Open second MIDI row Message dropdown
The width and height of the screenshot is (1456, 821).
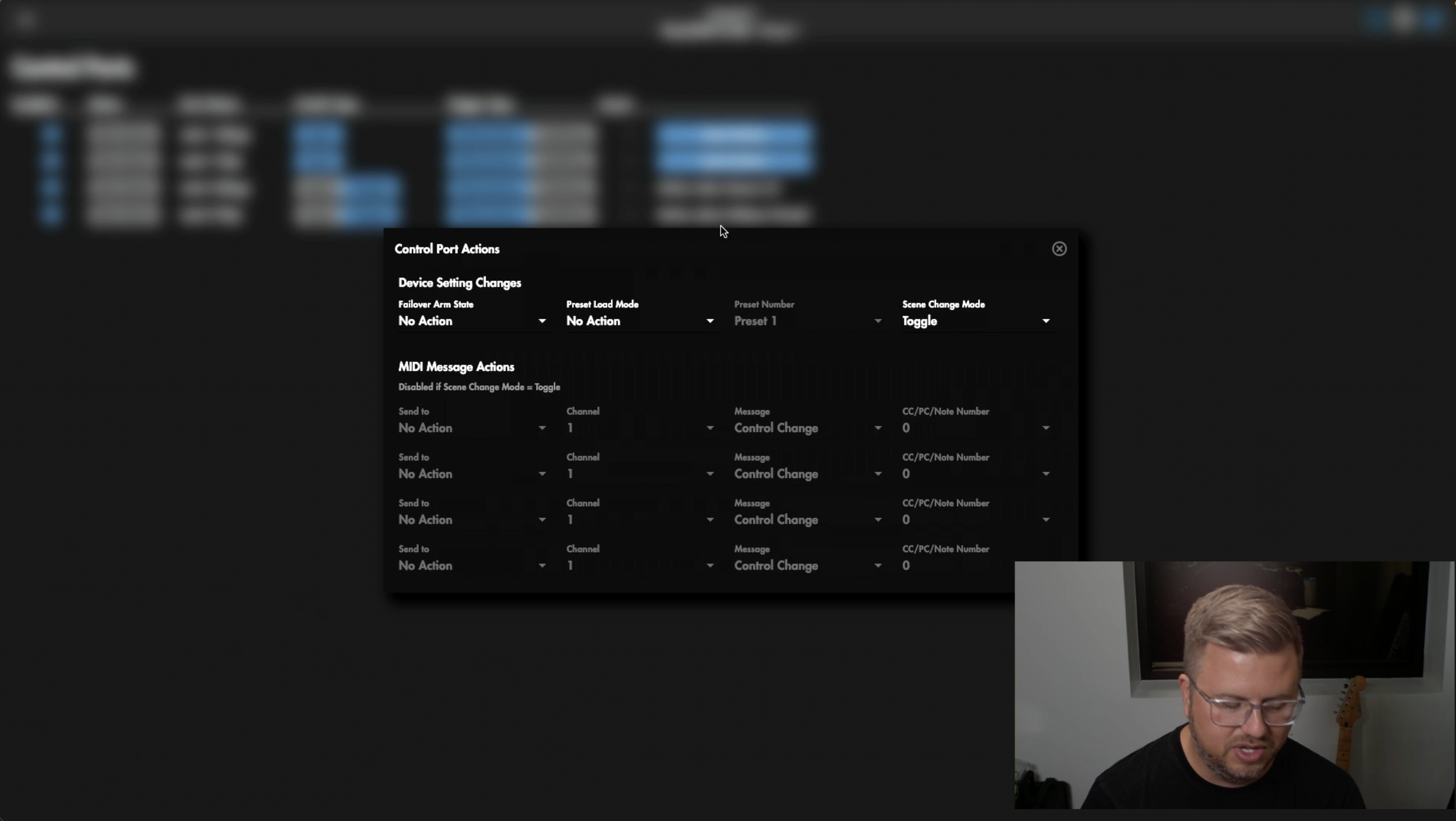(x=807, y=474)
